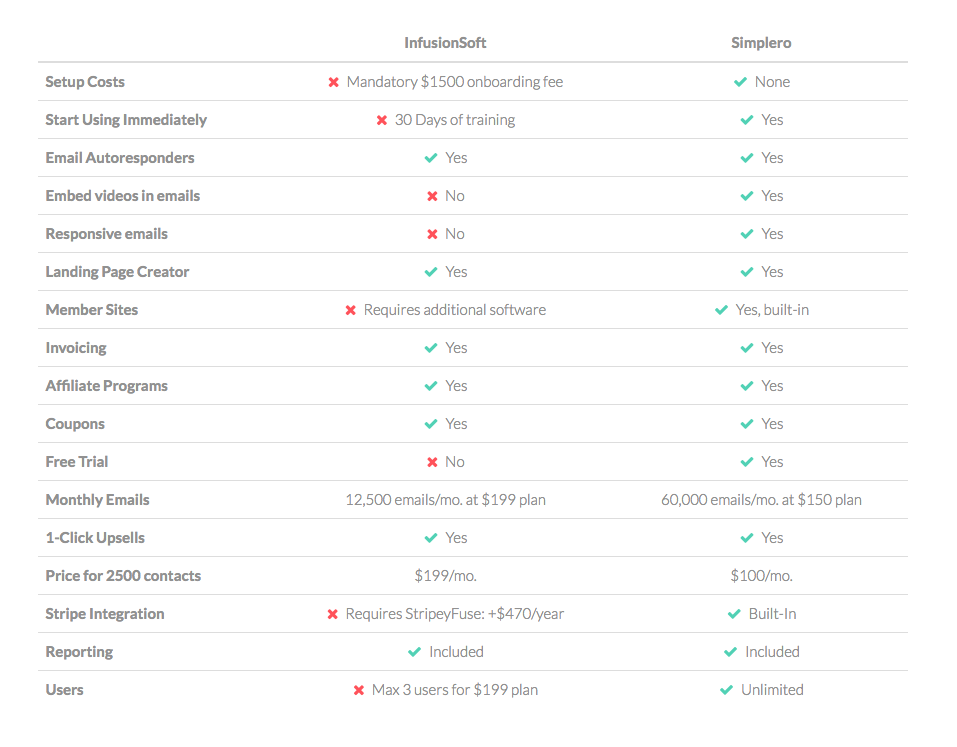Click the red X beside 30 Days of training

pyautogui.click(x=381, y=120)
